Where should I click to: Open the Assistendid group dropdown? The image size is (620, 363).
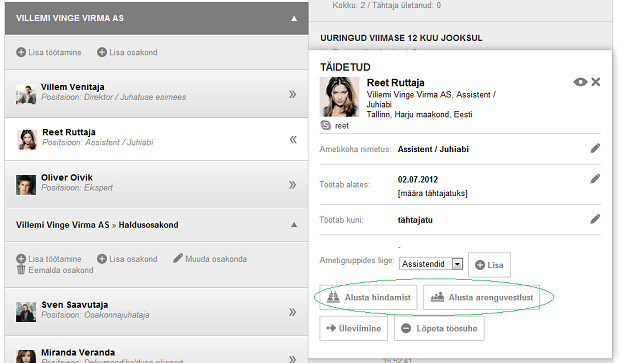[431, 264]
